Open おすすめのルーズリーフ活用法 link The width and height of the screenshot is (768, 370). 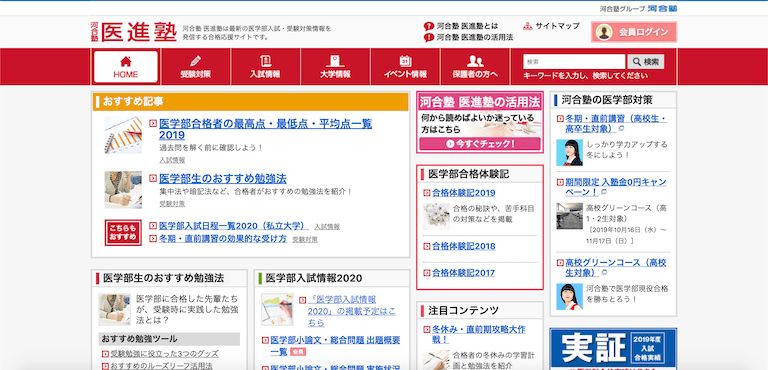coord(161,366)
